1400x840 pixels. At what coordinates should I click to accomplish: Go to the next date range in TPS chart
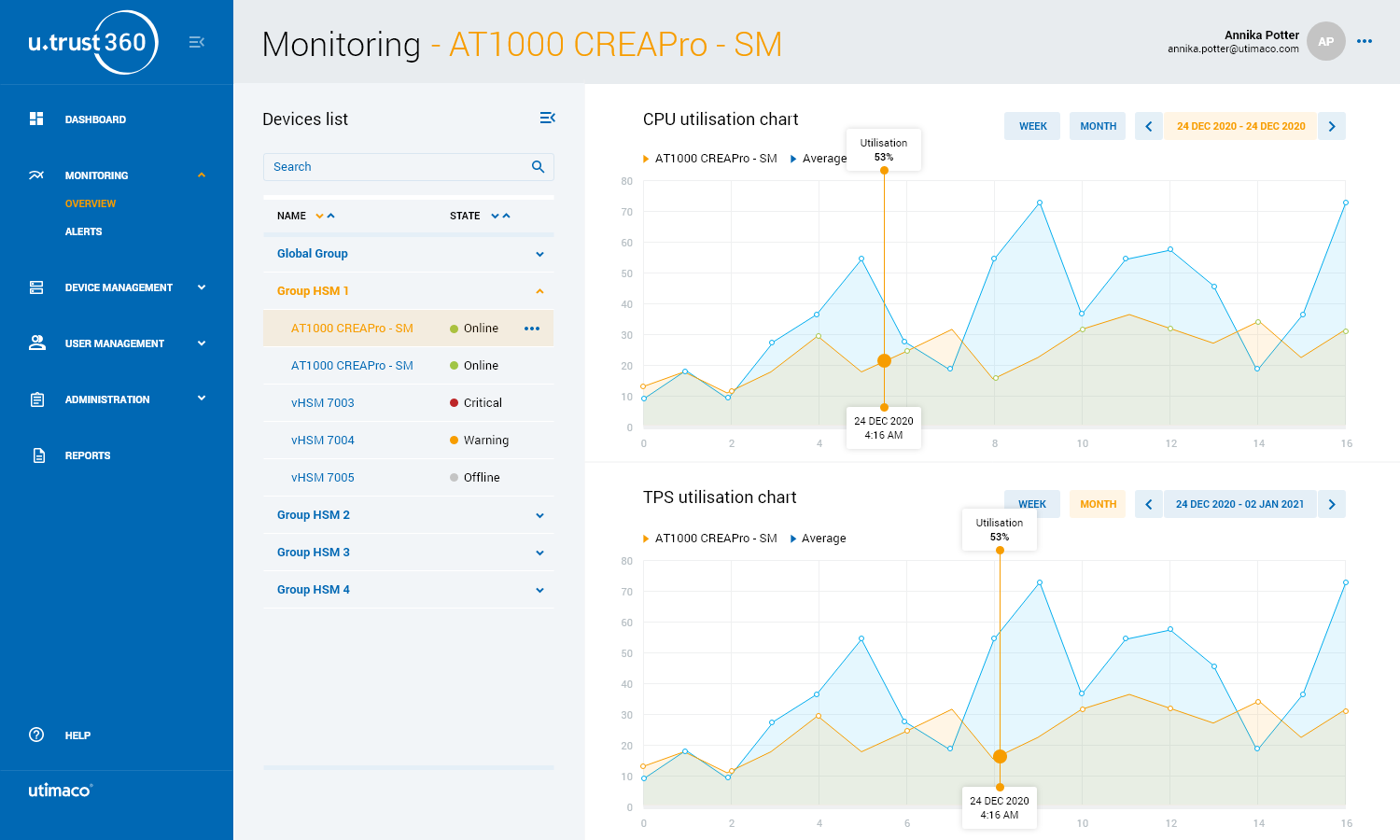pyautogui.click(x=1332, y=504)
